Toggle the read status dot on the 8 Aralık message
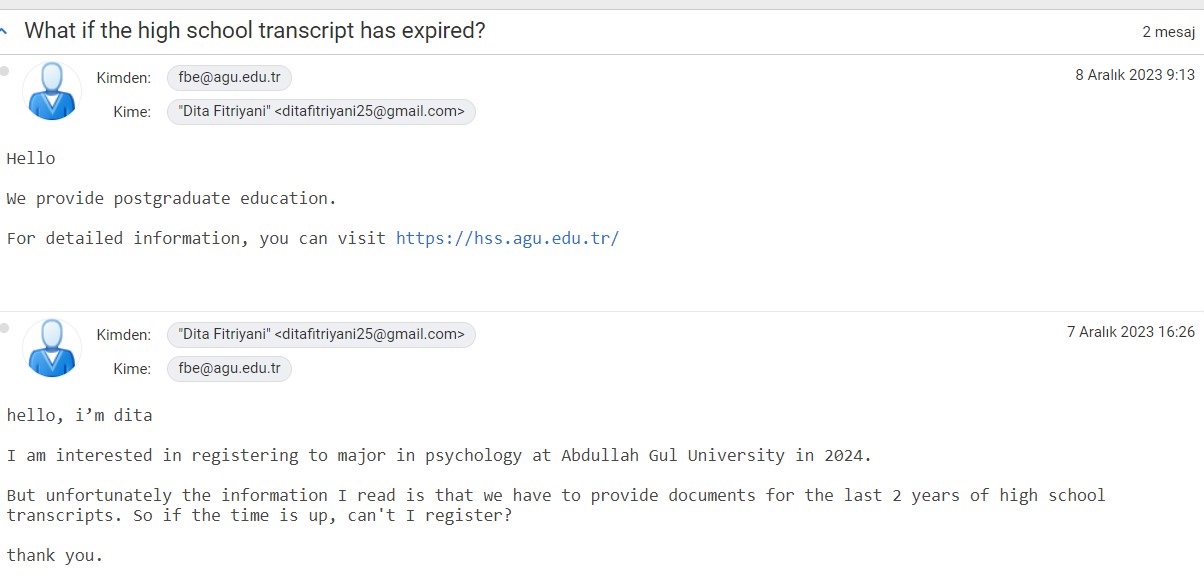This screenshot has width=1204, height=587. pyautogui.click(x=5, y=71)
